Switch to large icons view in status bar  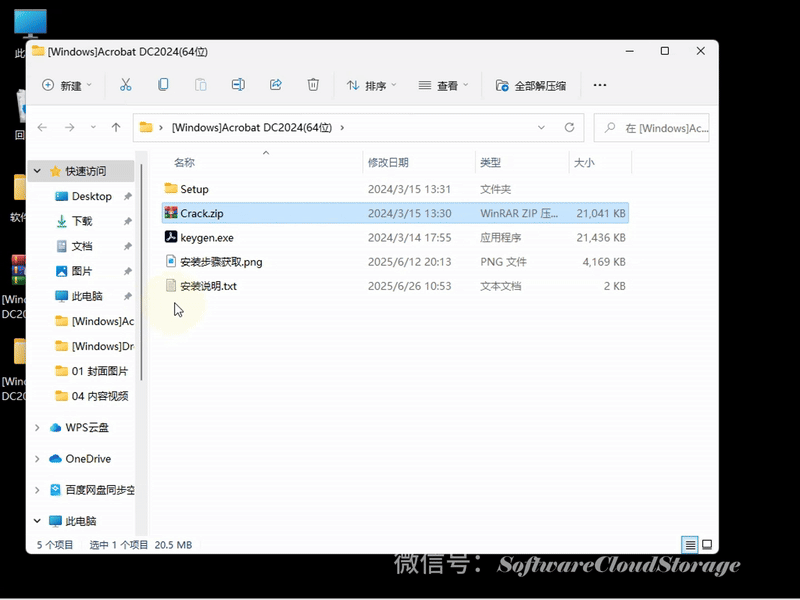point(707,545)
